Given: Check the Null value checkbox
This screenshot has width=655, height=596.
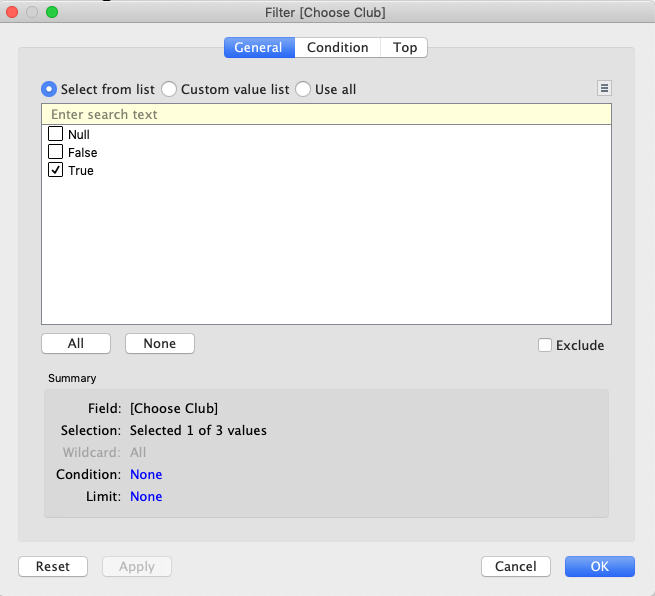Looking at the screenshot, I should coord(56,134).
